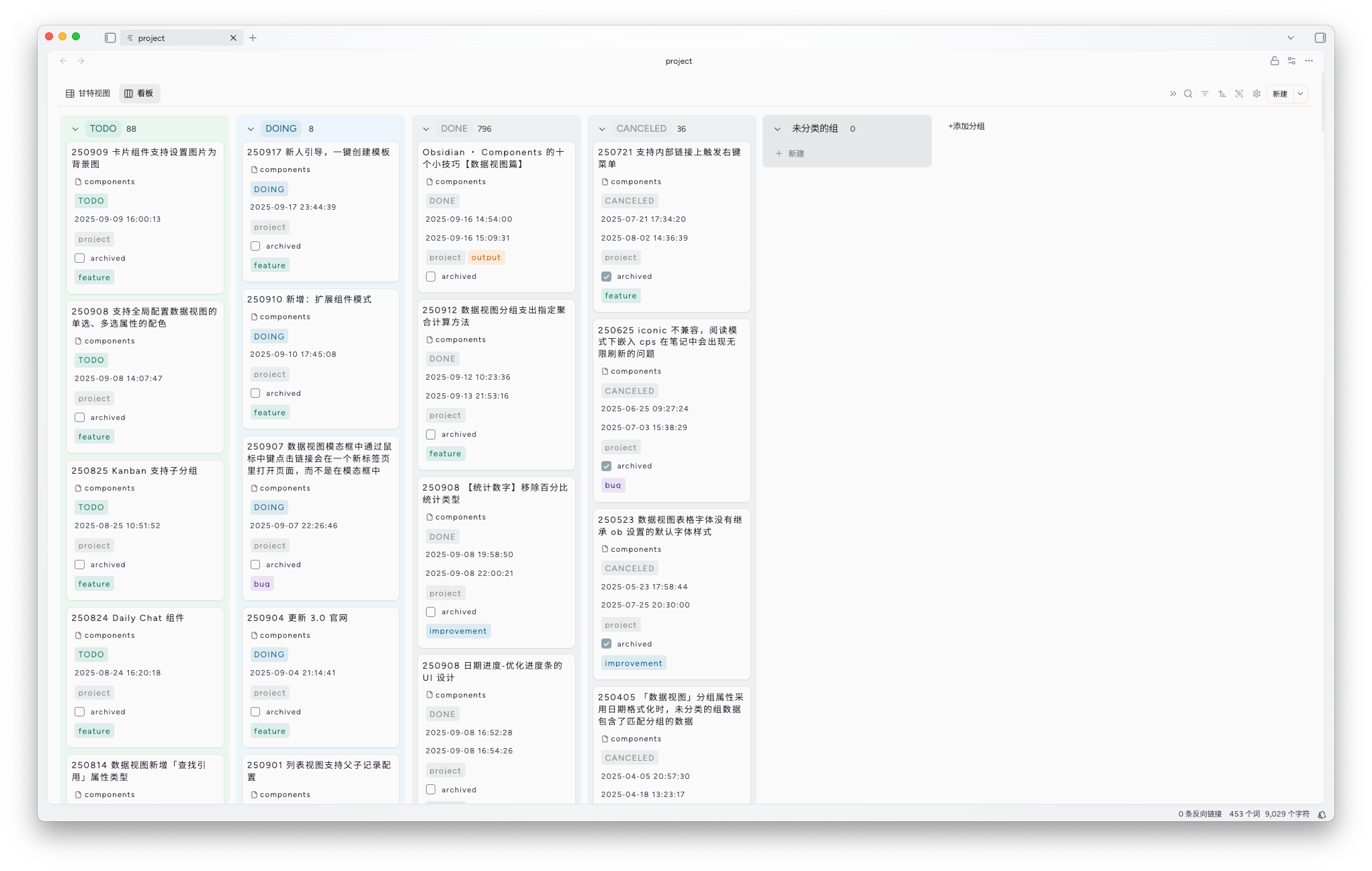The width and height of the screenshot is (1372, 871).
Task: Check archived on 250909 card
Action: [80, 258]
